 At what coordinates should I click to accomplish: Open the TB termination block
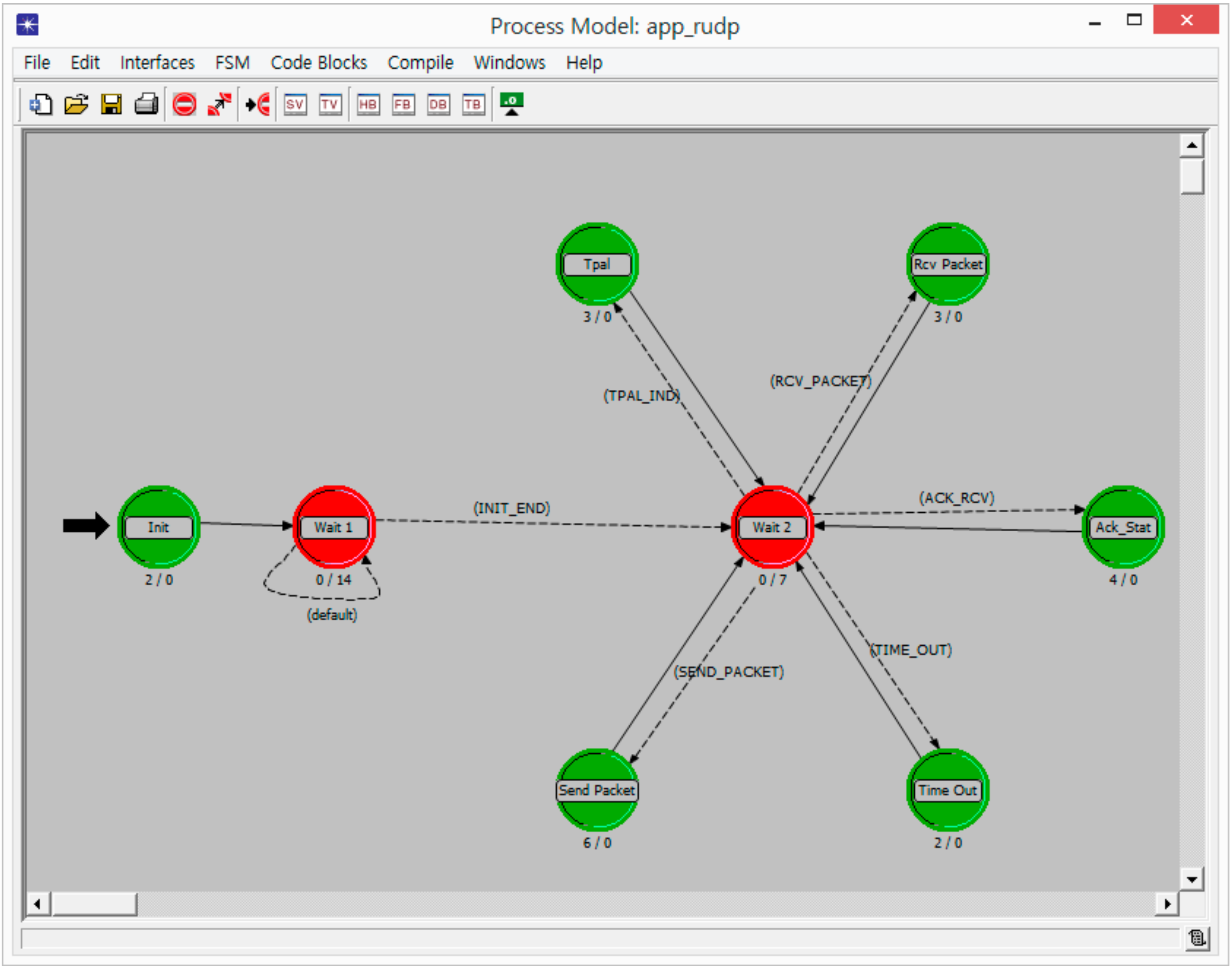point(474,104)
